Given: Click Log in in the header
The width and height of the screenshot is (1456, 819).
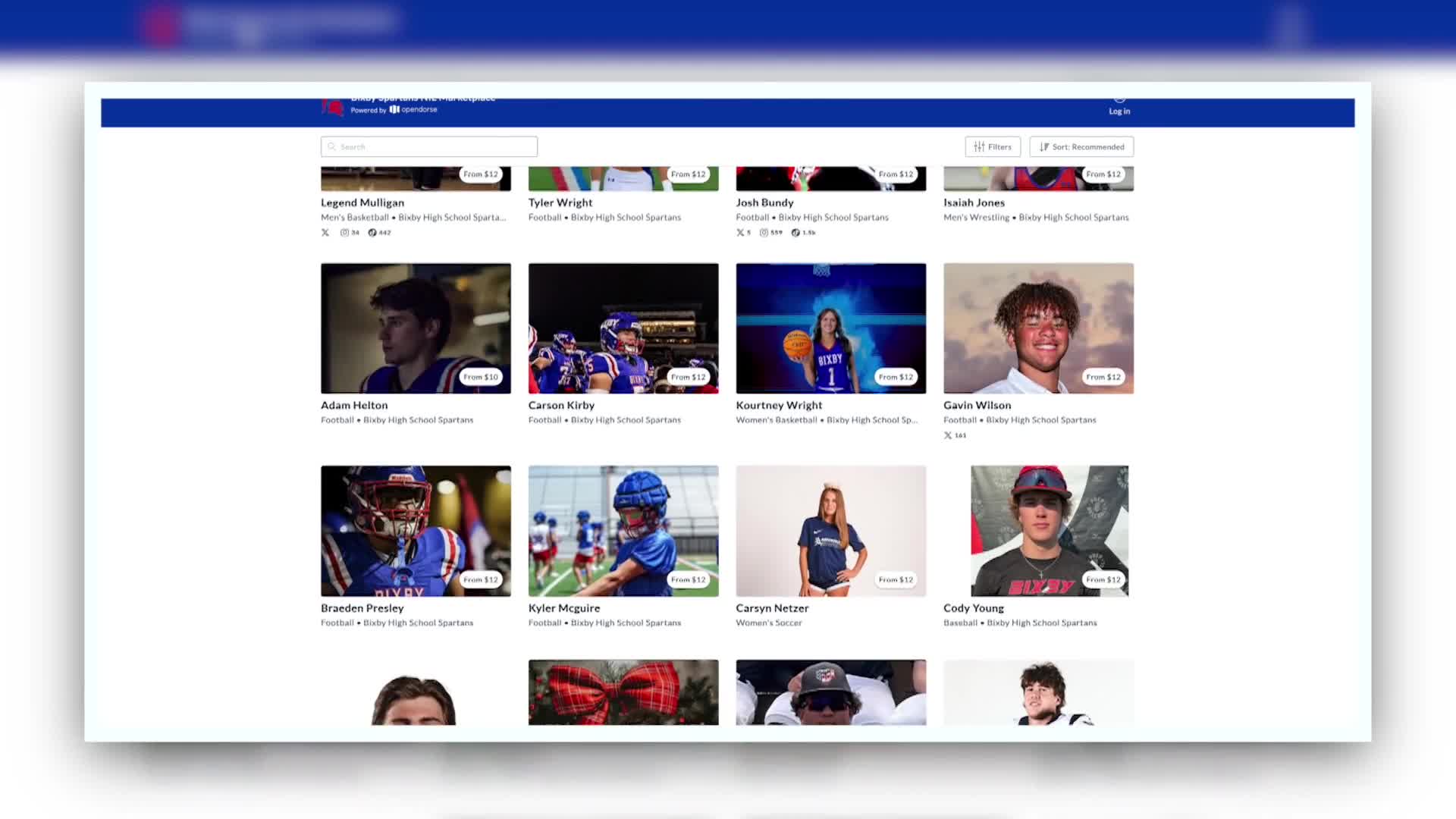Looking at the screenshot, I should (1119, 111).
